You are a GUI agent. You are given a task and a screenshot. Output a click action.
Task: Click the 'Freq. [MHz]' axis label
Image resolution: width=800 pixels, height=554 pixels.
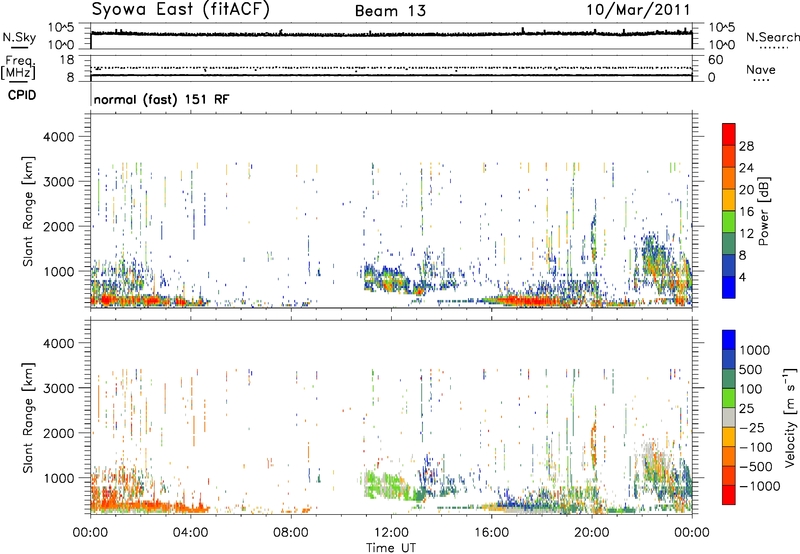[x=18, y=68]
